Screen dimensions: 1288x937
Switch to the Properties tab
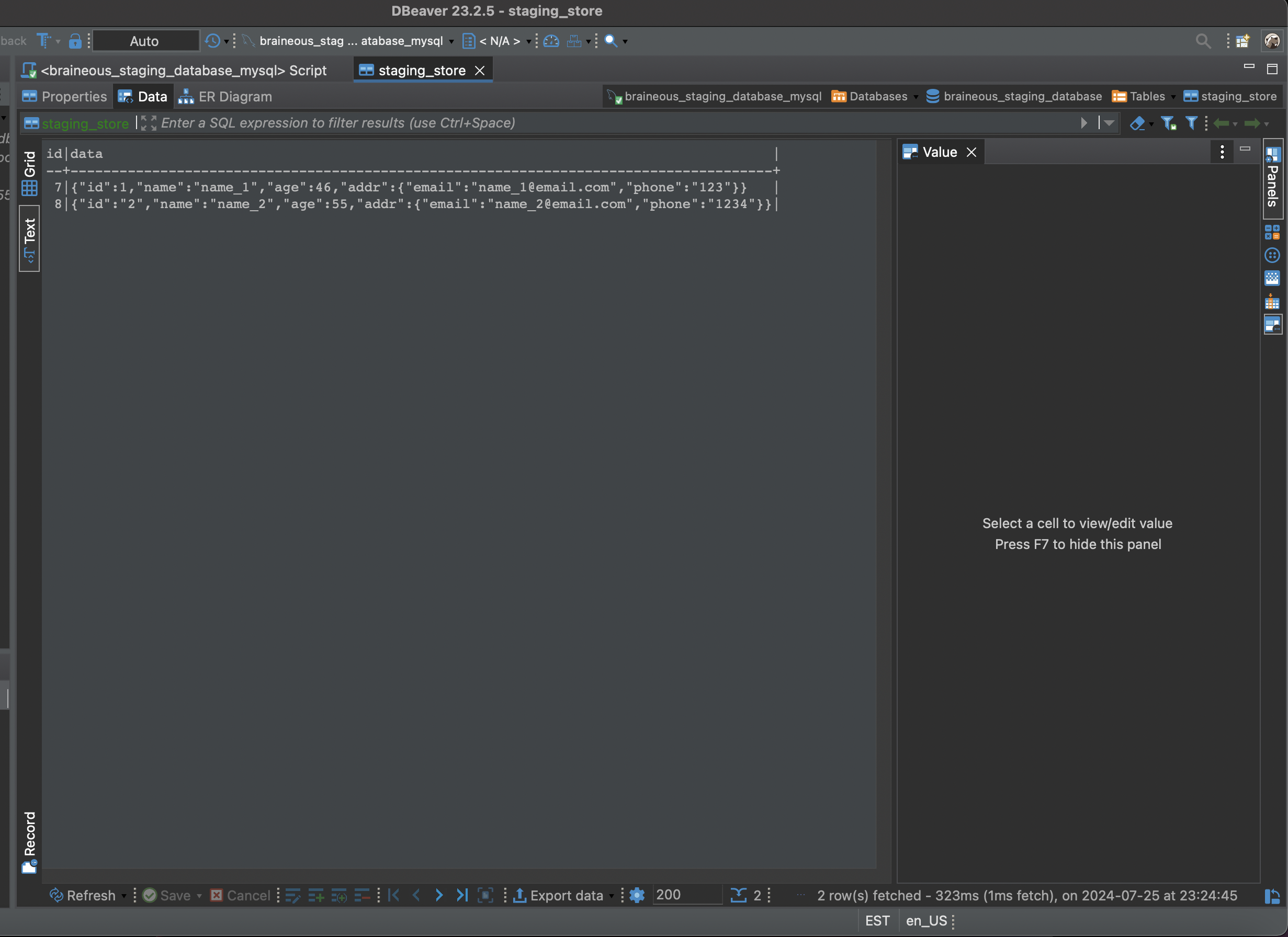pos(74,96)
